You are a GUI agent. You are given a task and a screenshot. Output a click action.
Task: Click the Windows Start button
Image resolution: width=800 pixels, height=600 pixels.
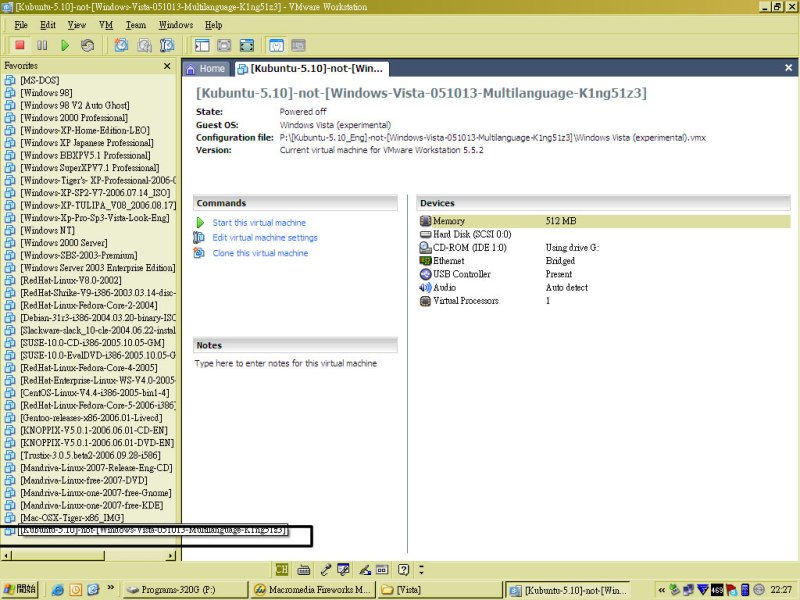click(x=19, y=589)
